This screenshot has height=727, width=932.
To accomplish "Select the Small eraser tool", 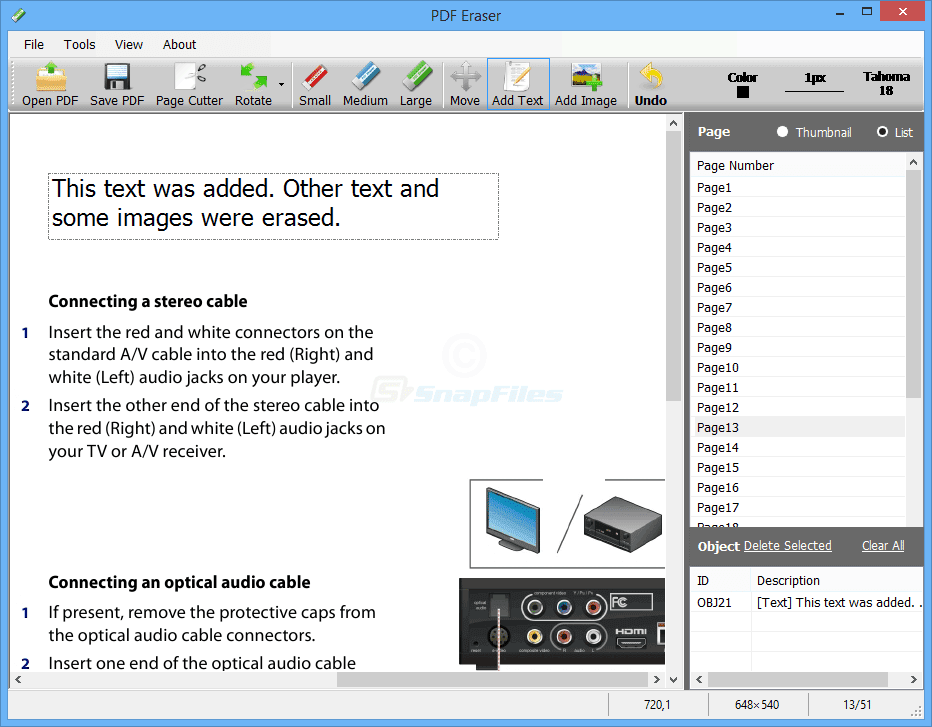I will tap(315, 84).
